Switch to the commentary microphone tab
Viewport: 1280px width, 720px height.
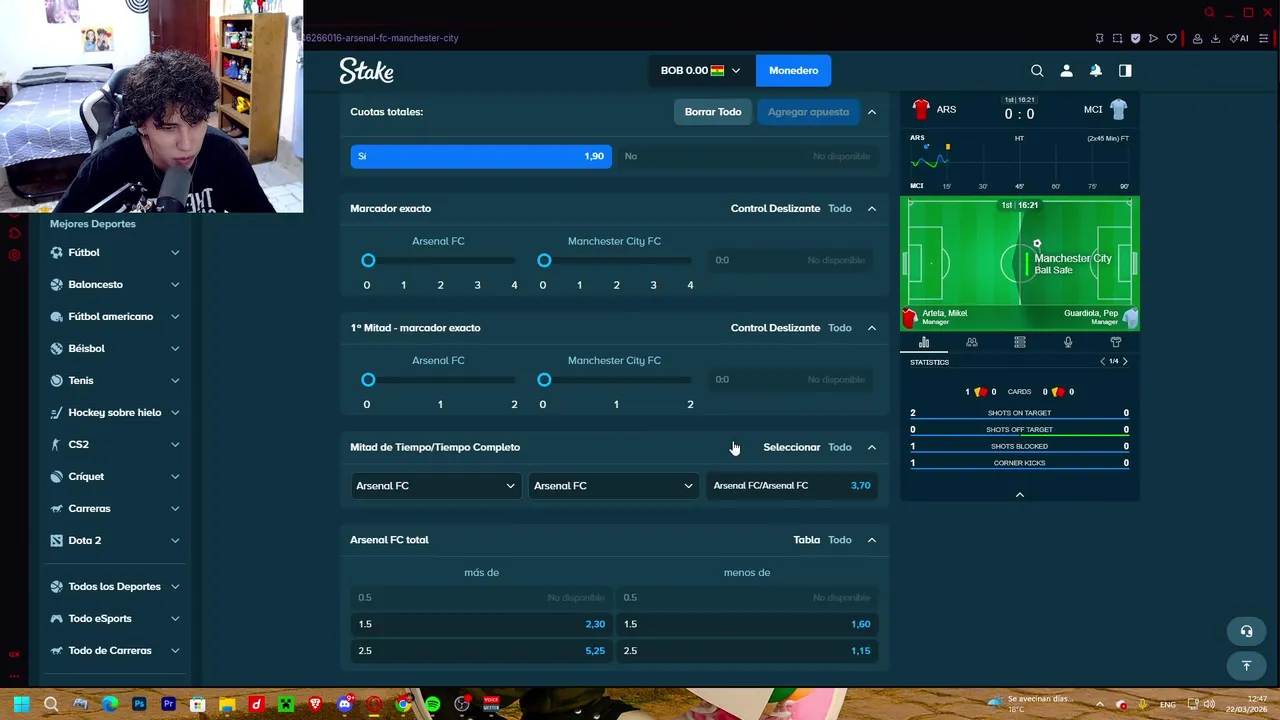point(1068,342)
